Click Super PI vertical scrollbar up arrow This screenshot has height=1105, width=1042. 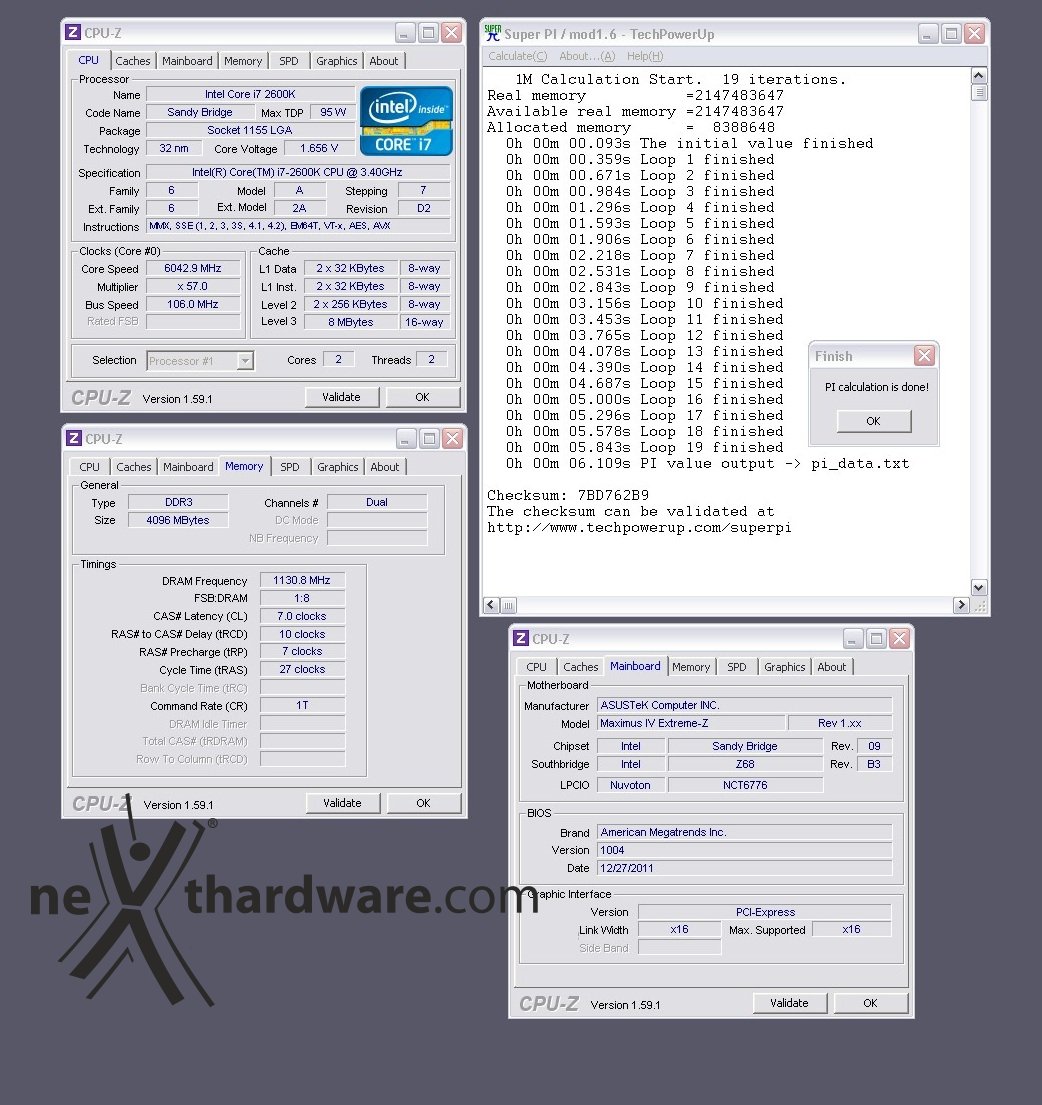click(979, 75)
